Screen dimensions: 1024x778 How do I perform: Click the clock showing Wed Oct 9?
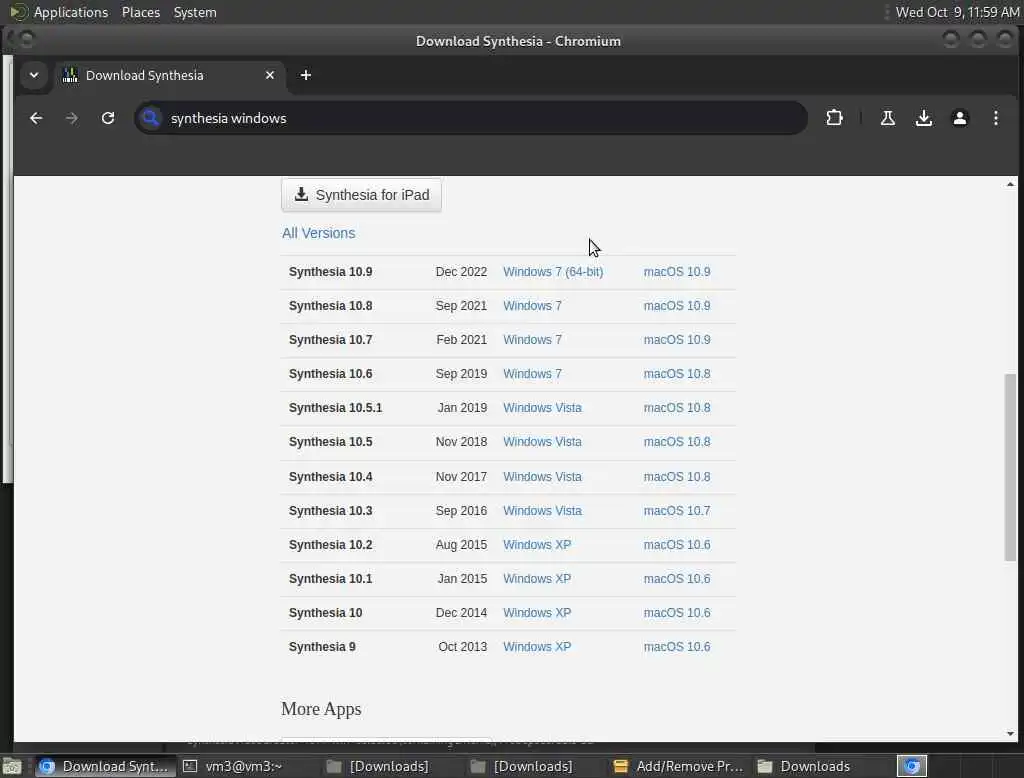[x=957, y=12]
